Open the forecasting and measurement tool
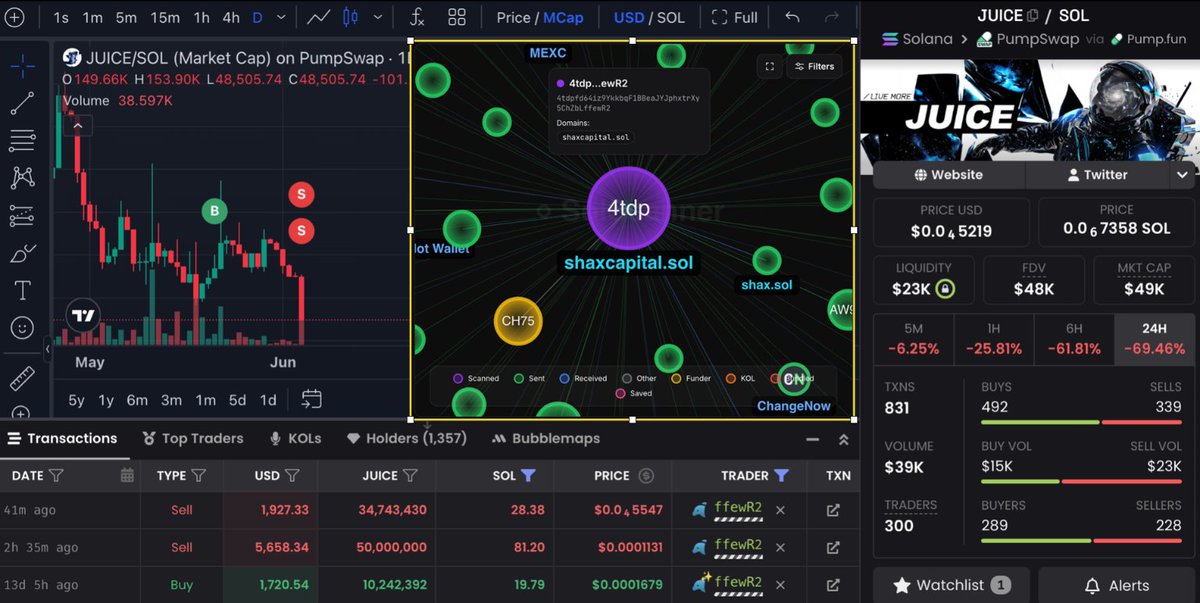Image resolution: width=1200 pixels, height=603 pixels. click(22, 216)
